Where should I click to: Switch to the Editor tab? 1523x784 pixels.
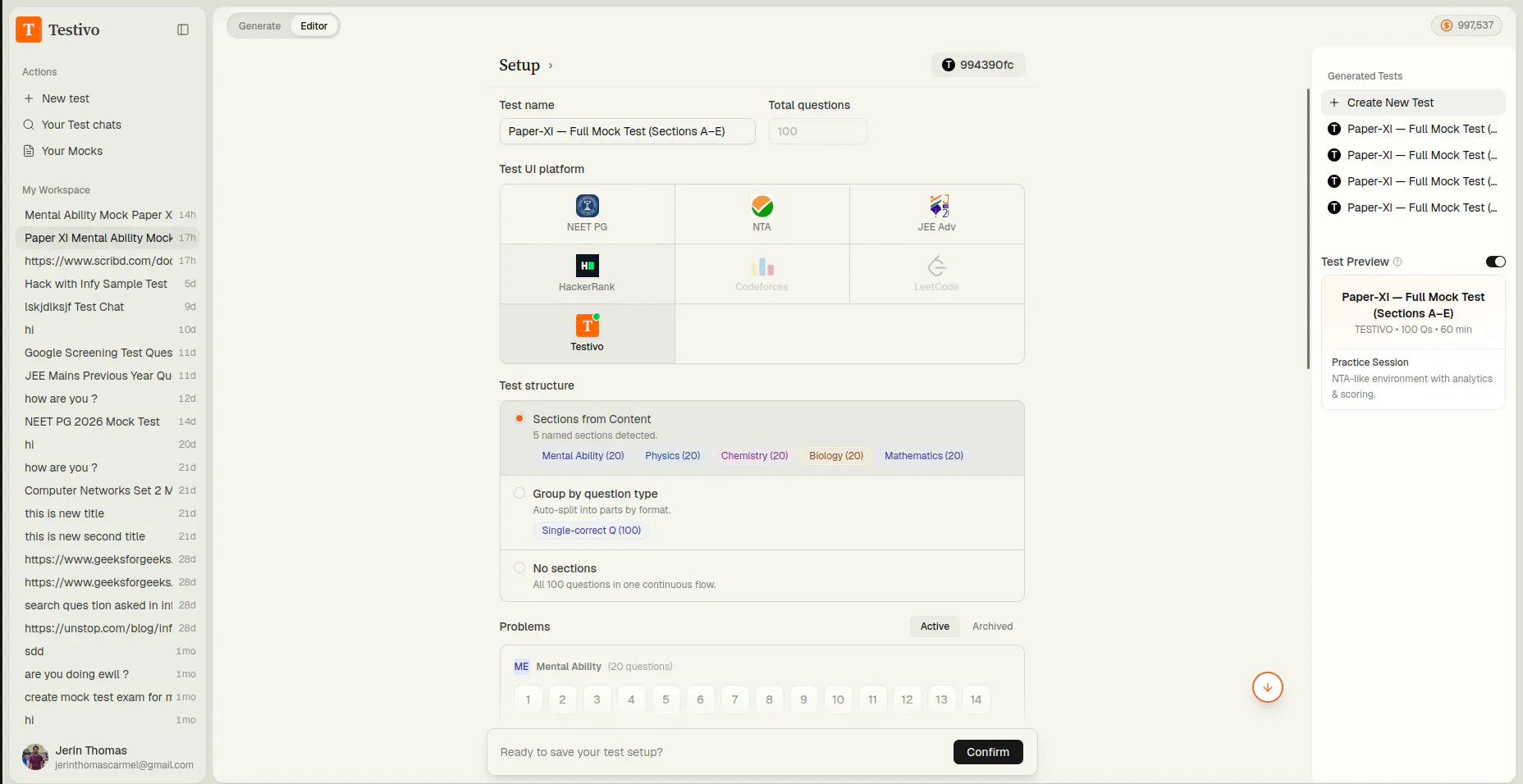(313, 26)
